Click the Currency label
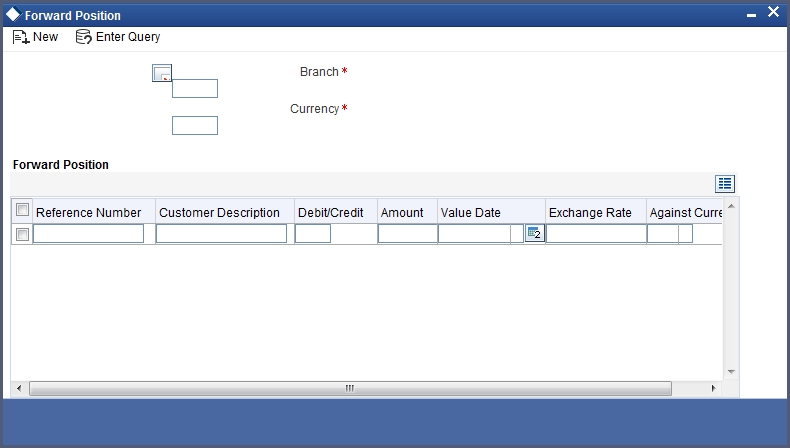The height and width of the screenshot is (448, 790). point(314,109)
